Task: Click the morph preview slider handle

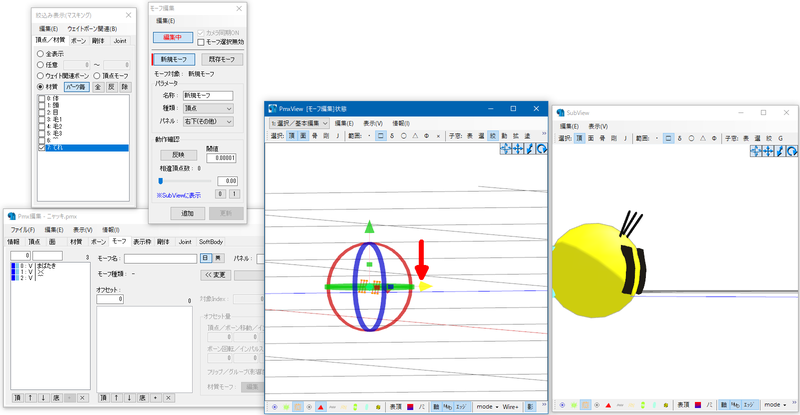Action: pos(161,181)
